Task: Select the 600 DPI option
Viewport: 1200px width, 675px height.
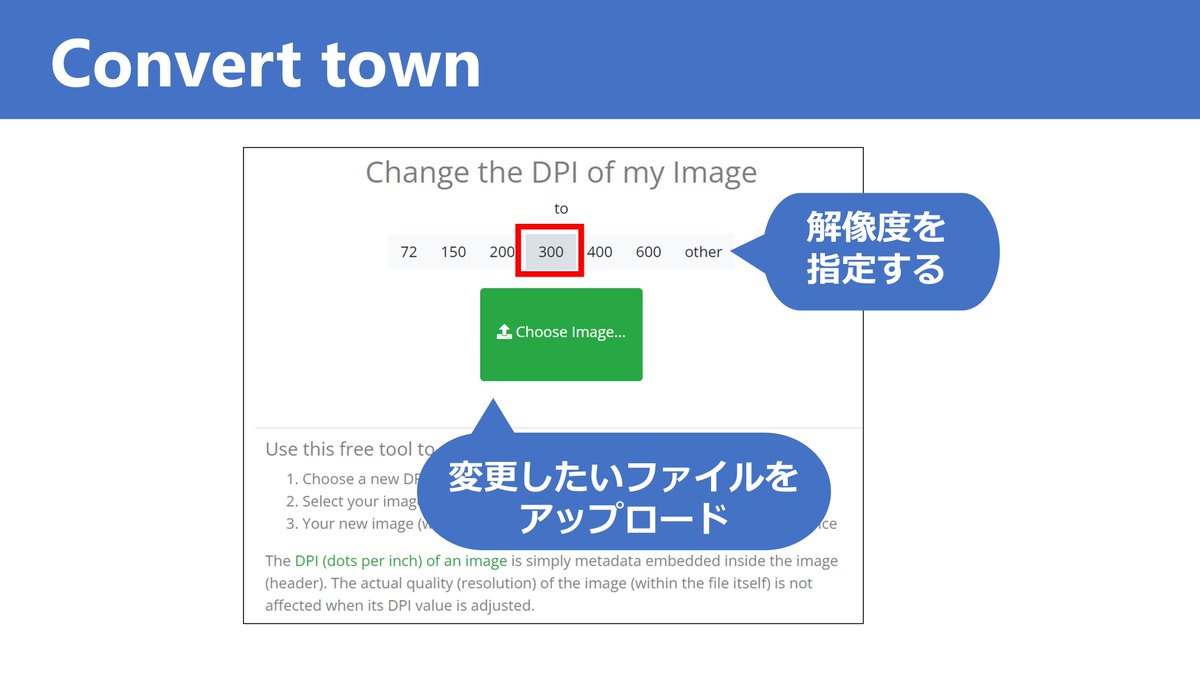Action: point(648,252)
